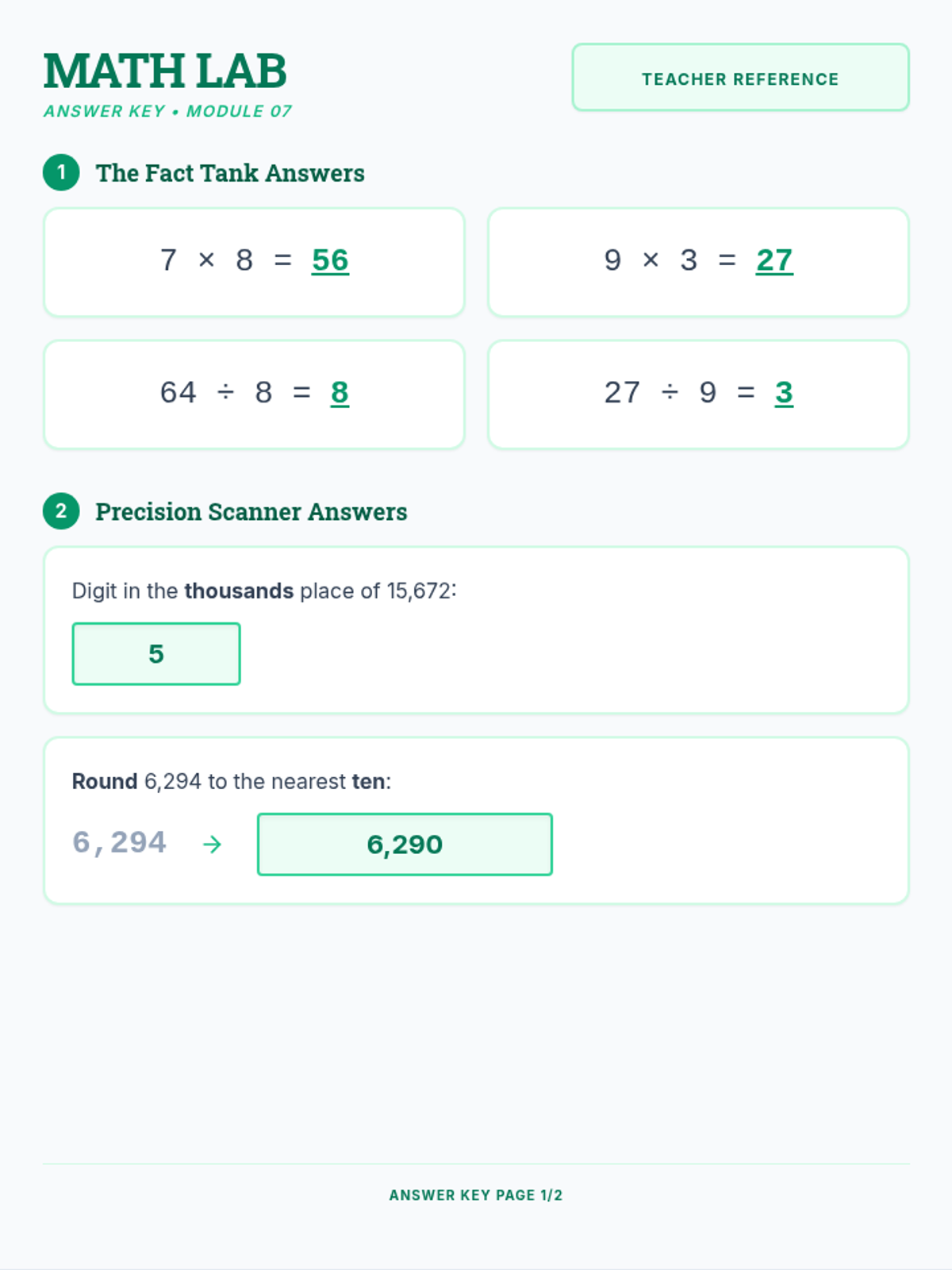Click the Teacher Reference button
Screen dimensions: 952x1270
[x=740, y=78]
